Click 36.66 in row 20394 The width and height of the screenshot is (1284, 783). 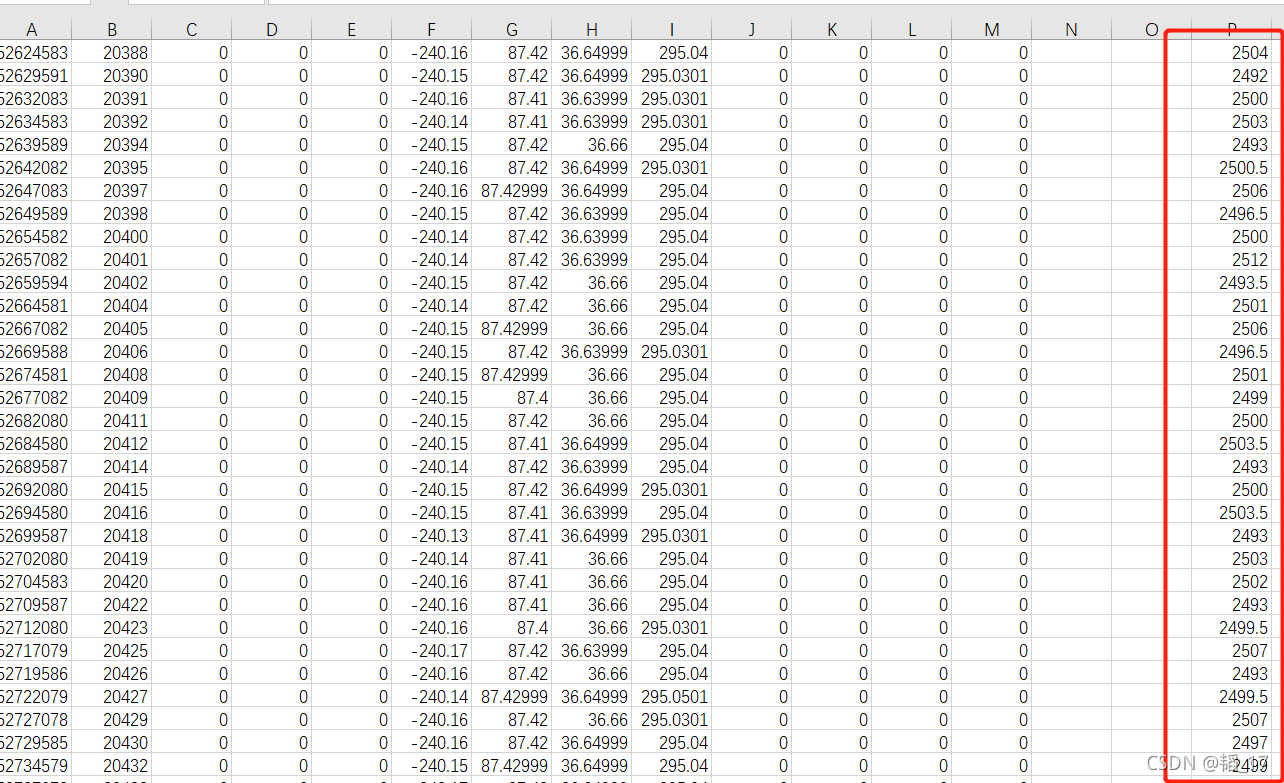[x=591, y=144]
